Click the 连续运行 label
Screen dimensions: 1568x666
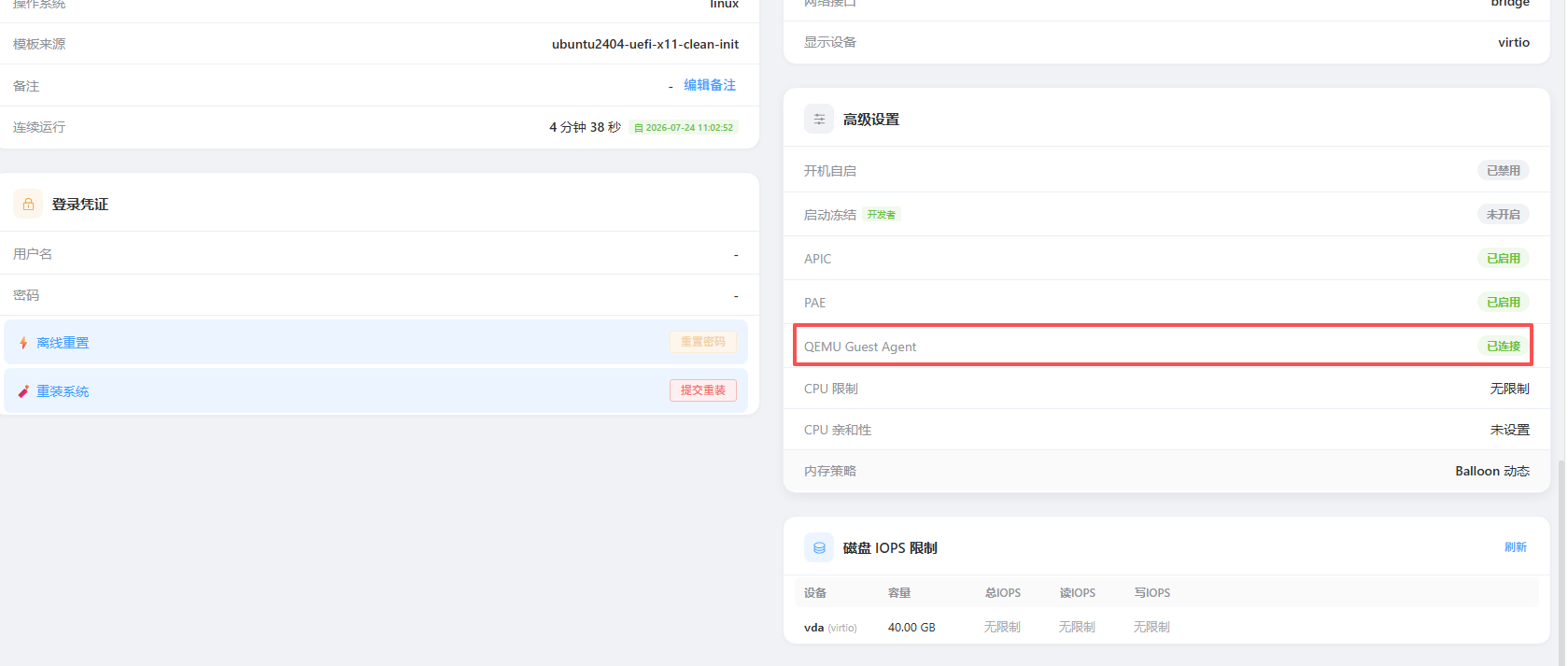tap(39, 127)
